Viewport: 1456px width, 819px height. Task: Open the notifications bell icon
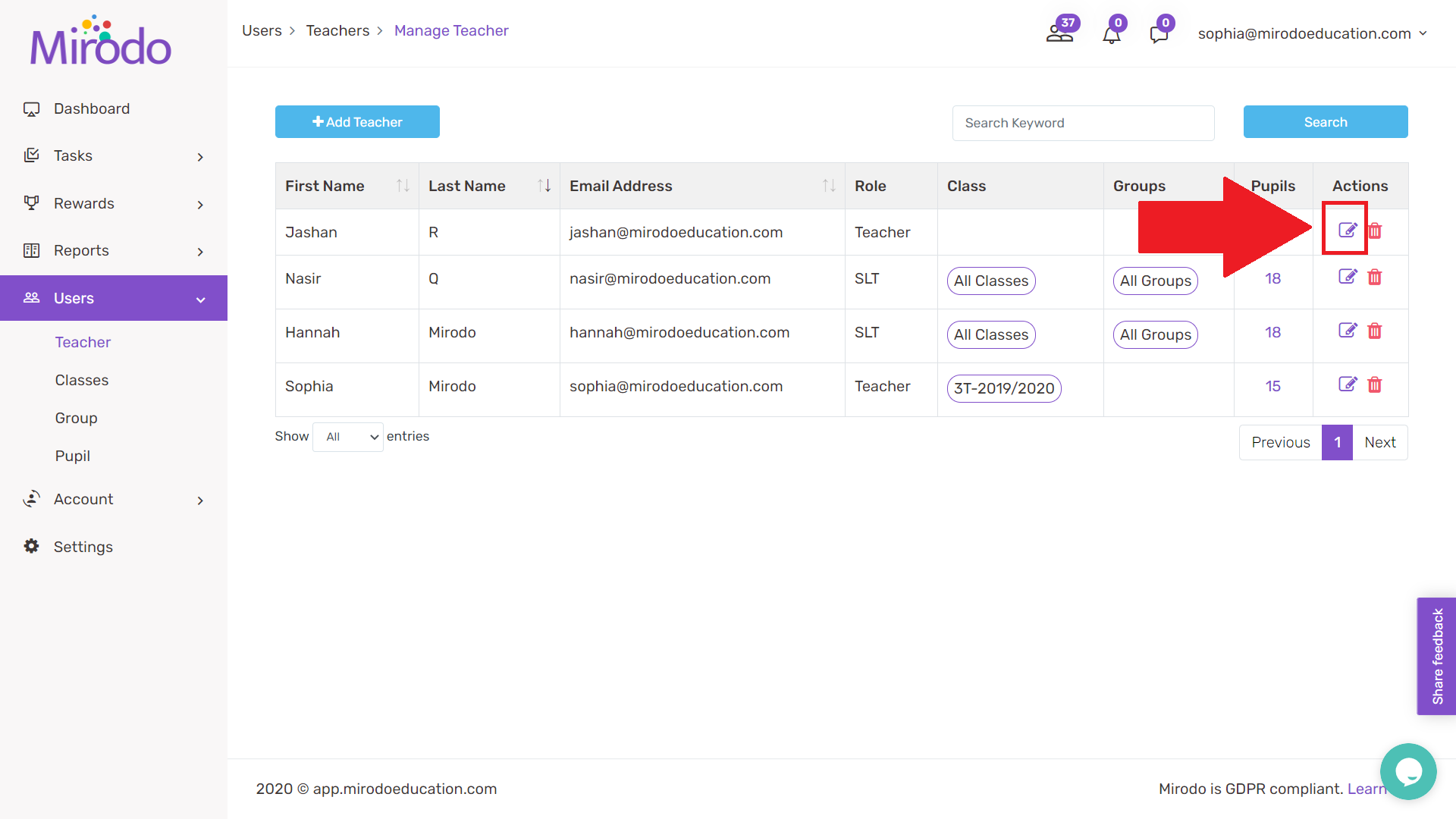click(x=1112, y=35)
